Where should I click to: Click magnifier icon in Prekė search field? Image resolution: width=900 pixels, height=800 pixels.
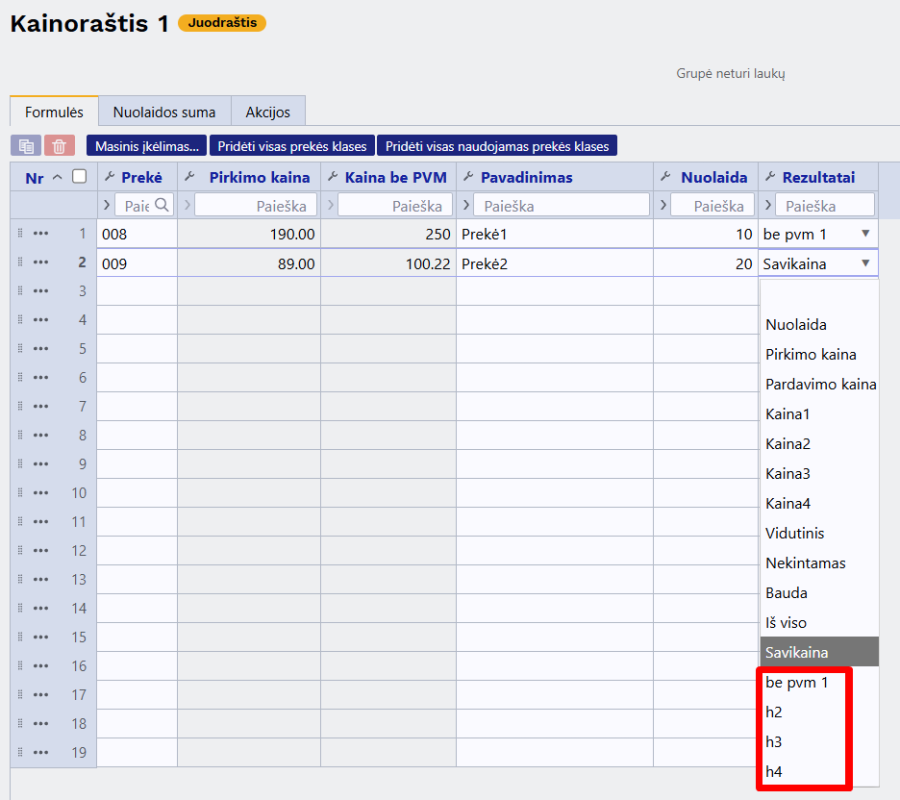160,205
